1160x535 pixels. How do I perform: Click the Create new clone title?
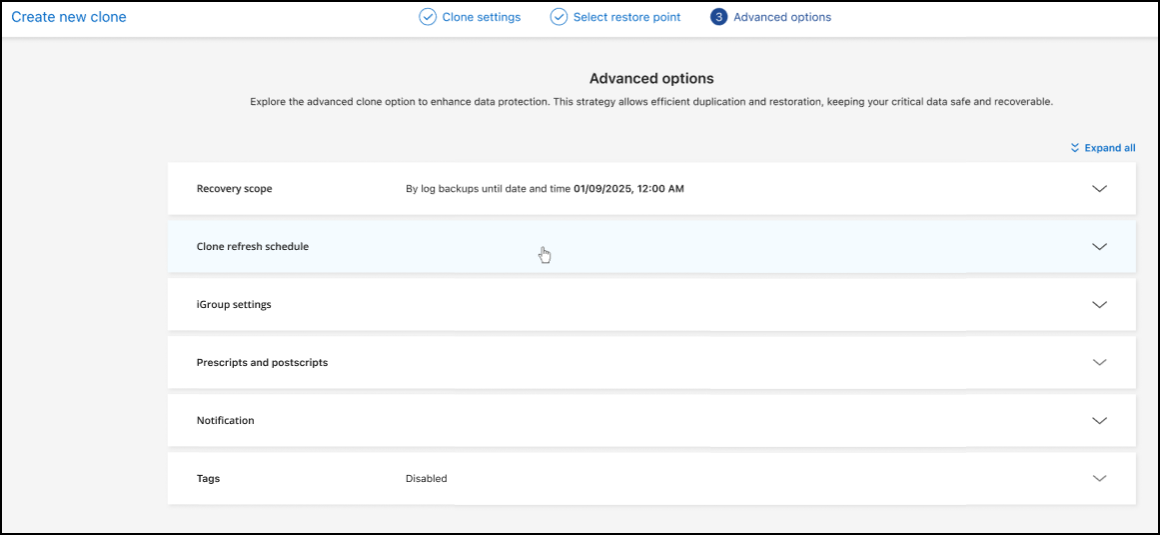click(x=69, y=17)
